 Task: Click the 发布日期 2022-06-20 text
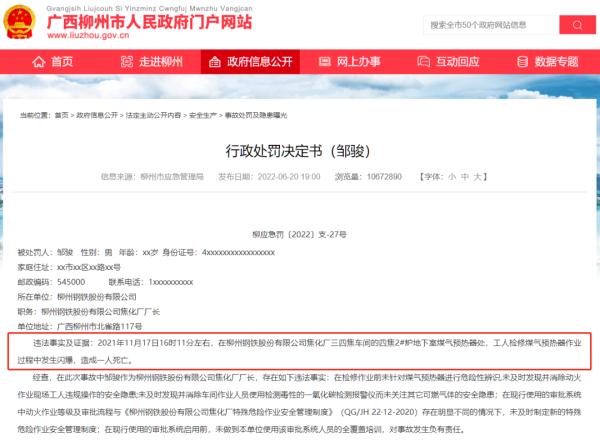(x=269, y=177)
